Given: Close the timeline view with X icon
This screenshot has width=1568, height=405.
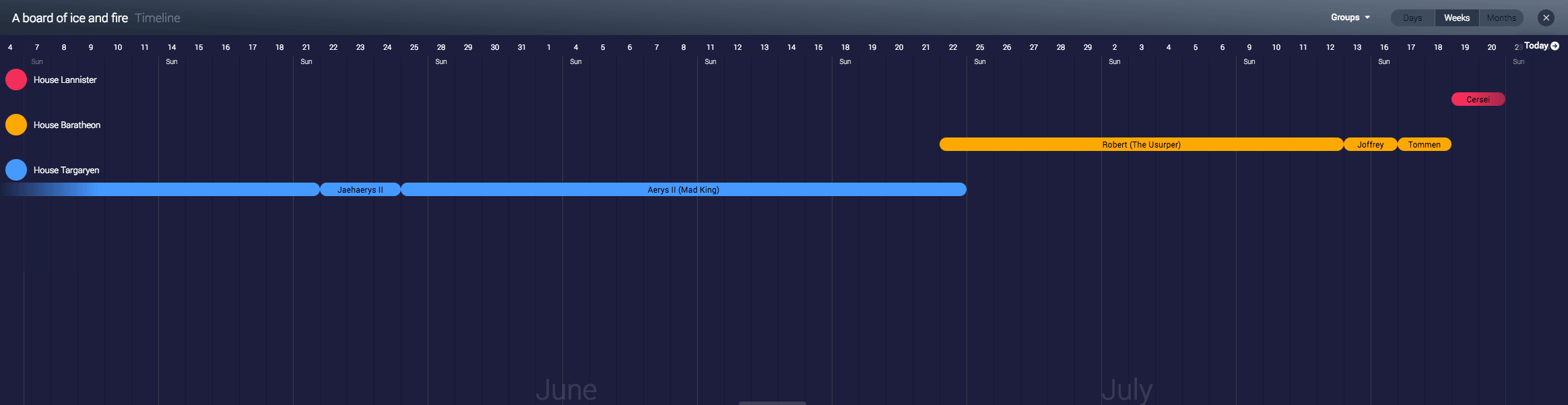Looking at the screenshot, I should (x=1546, y=18).
